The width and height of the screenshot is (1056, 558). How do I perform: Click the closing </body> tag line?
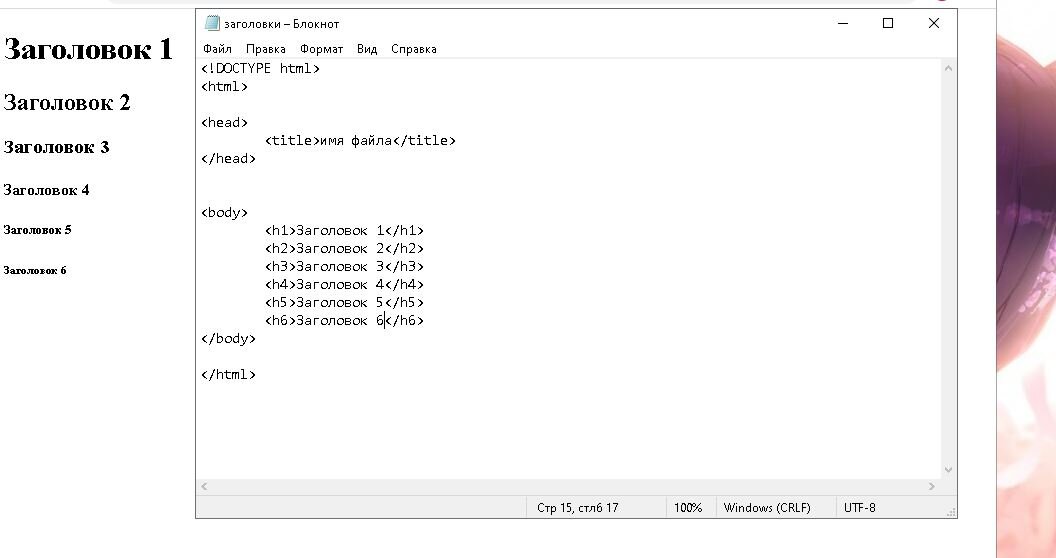click(x=228, y=339)
